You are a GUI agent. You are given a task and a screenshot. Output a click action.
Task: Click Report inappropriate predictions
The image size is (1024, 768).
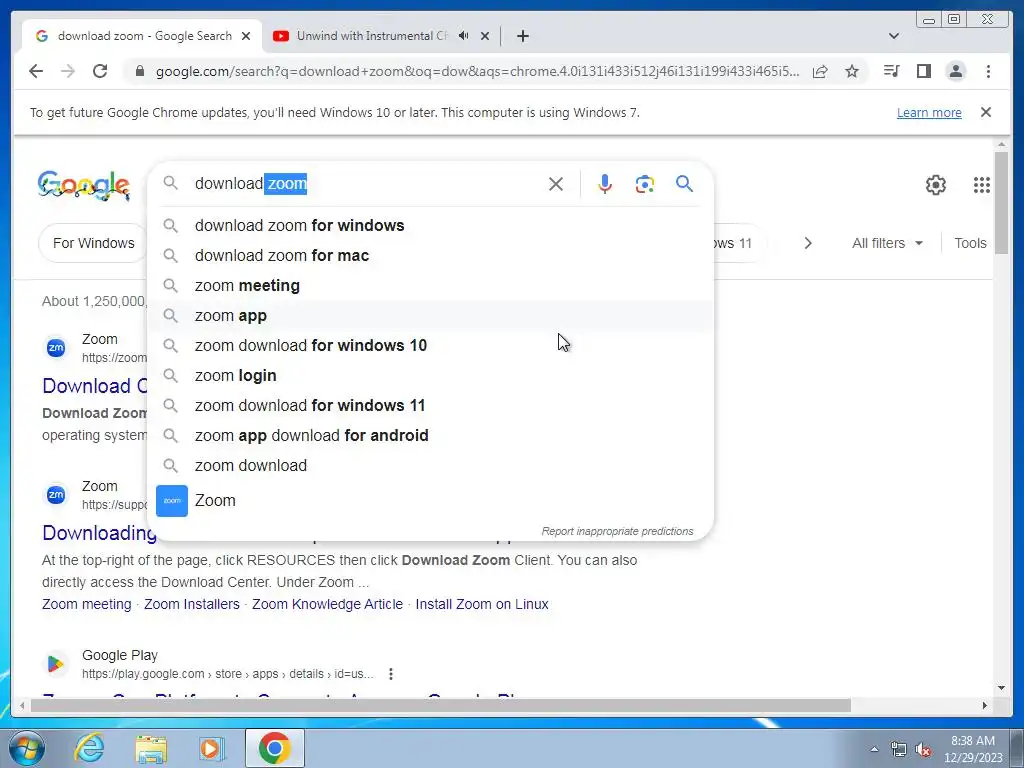click(617, 532)
